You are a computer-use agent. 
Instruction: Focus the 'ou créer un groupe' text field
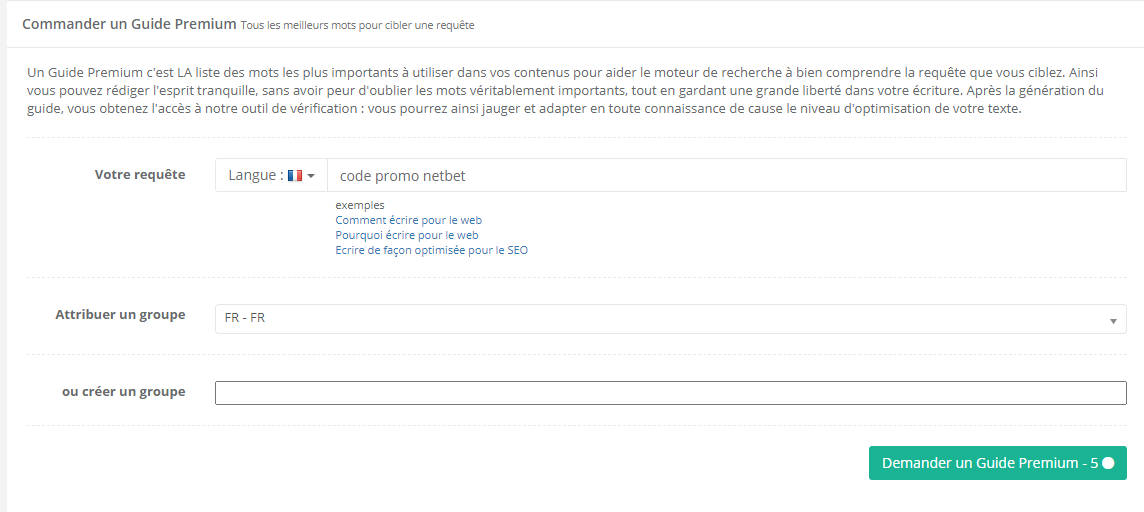coord(670,393)
